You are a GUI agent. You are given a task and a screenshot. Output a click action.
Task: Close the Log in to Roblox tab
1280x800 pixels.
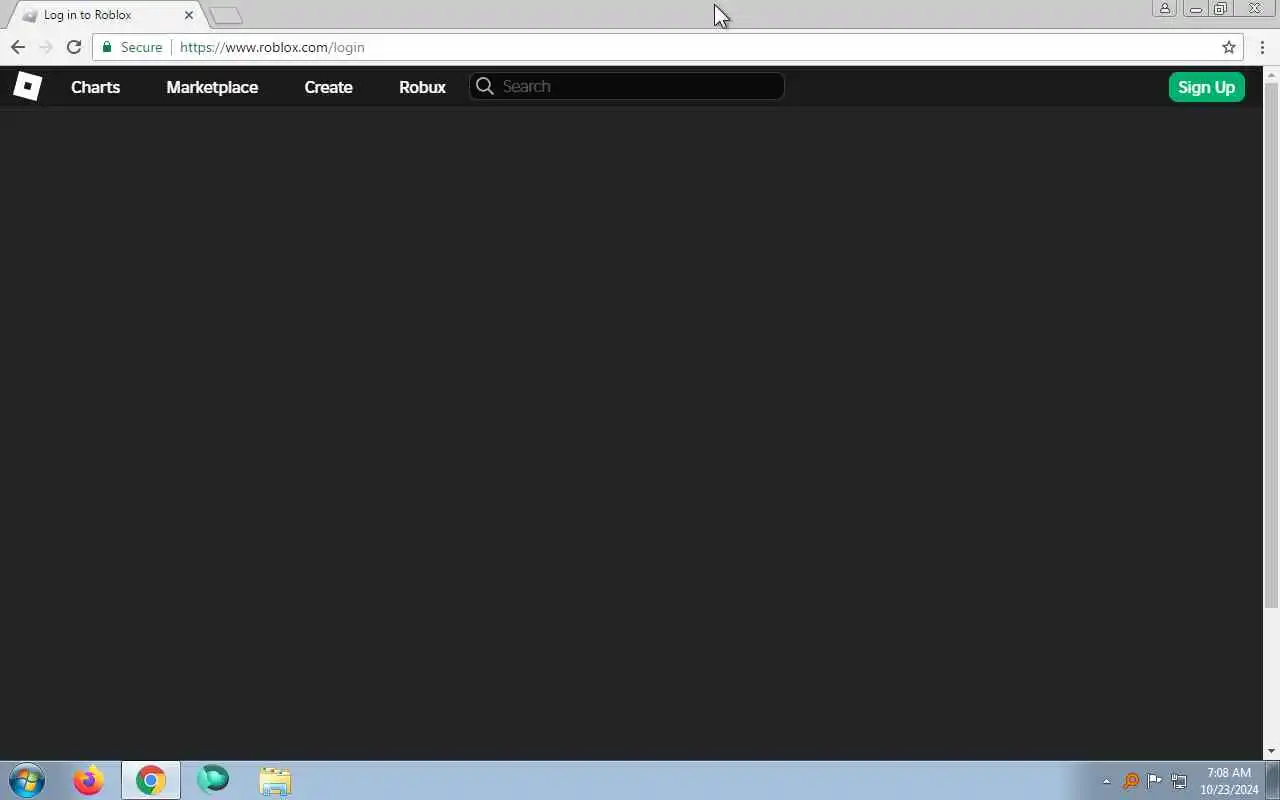click(x=188, y=15)
